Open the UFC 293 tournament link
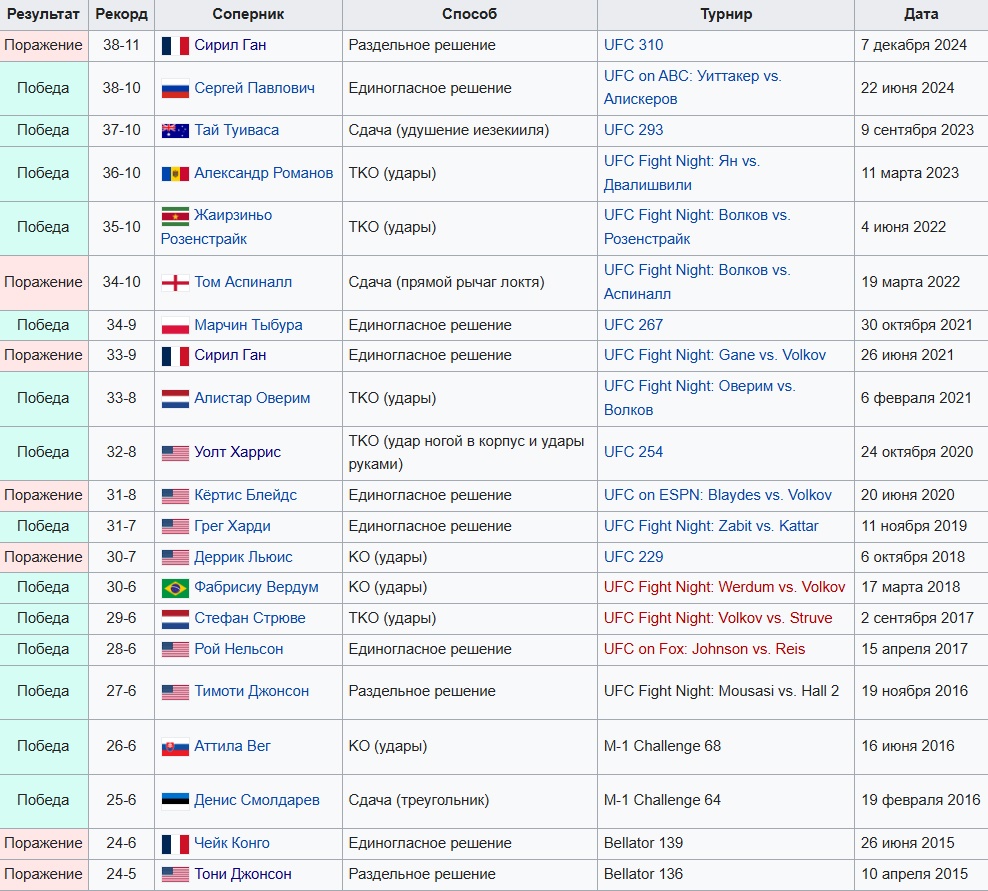The image size is (988, 891). click(633, 130)
